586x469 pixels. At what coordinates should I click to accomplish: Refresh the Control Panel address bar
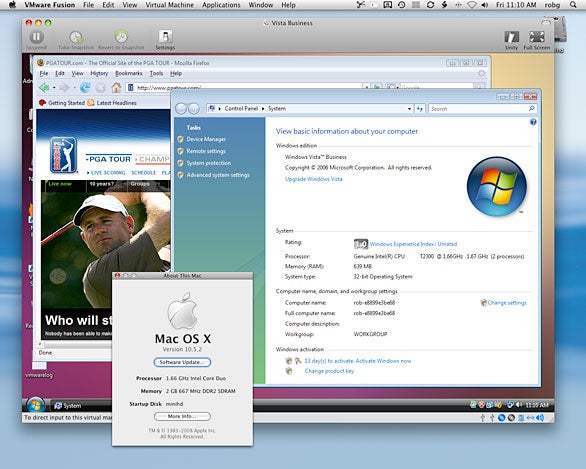420,109
